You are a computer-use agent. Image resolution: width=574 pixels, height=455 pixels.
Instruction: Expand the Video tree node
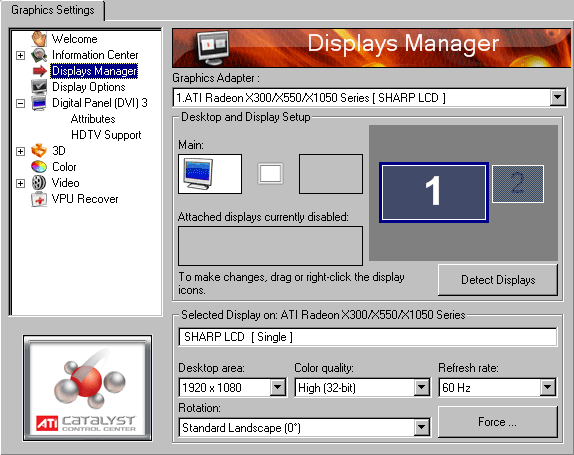pyautogui.click(x=20, y=183)
